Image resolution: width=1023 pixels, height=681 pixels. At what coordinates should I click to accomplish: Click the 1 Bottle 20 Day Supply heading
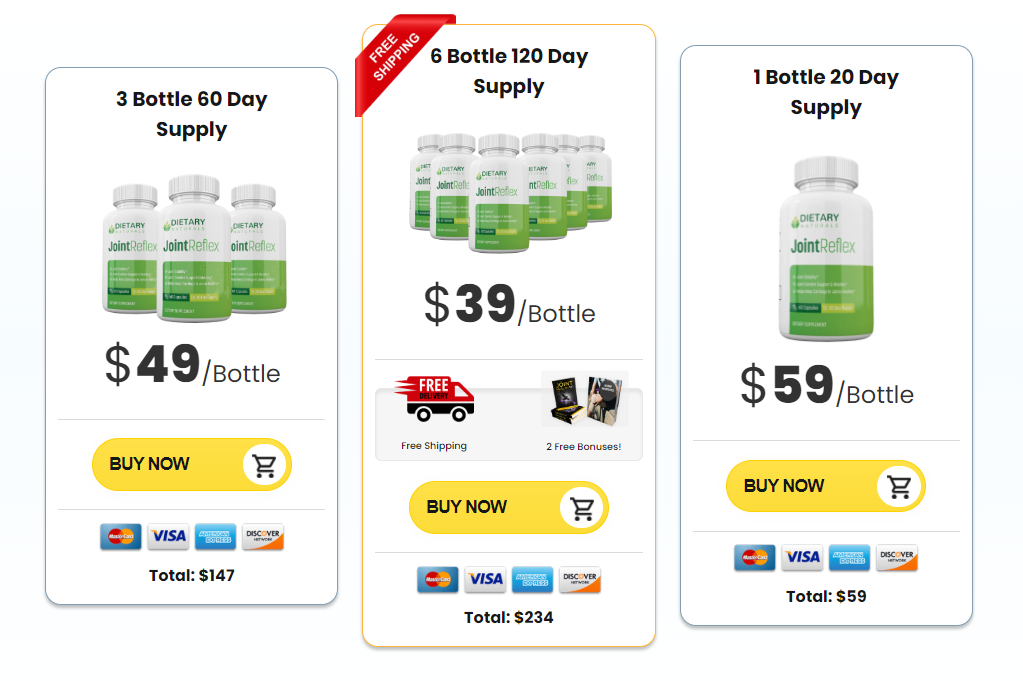[826, 92]
